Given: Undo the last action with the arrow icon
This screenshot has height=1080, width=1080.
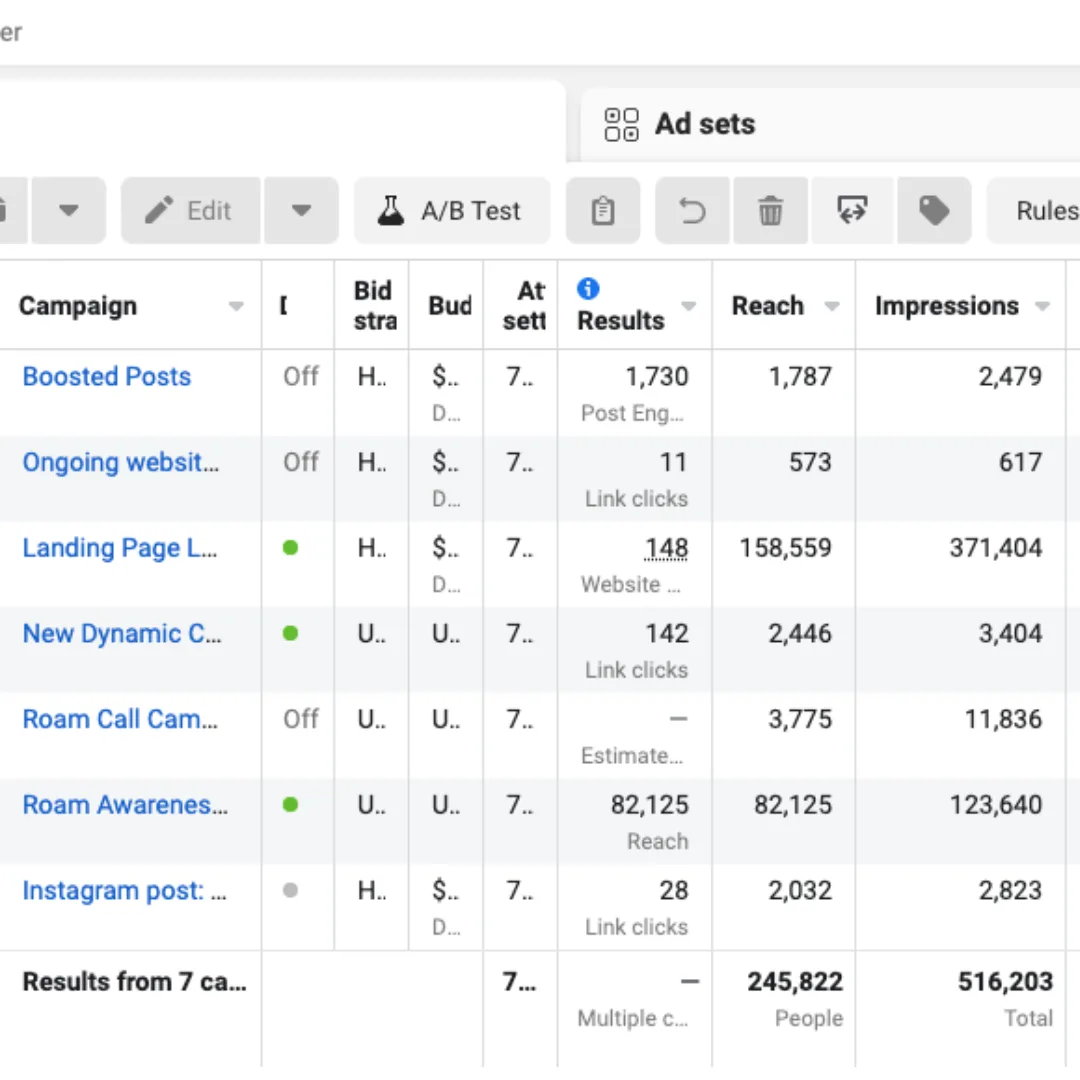Looking at the screenshot, I should (x=692, y=210).
